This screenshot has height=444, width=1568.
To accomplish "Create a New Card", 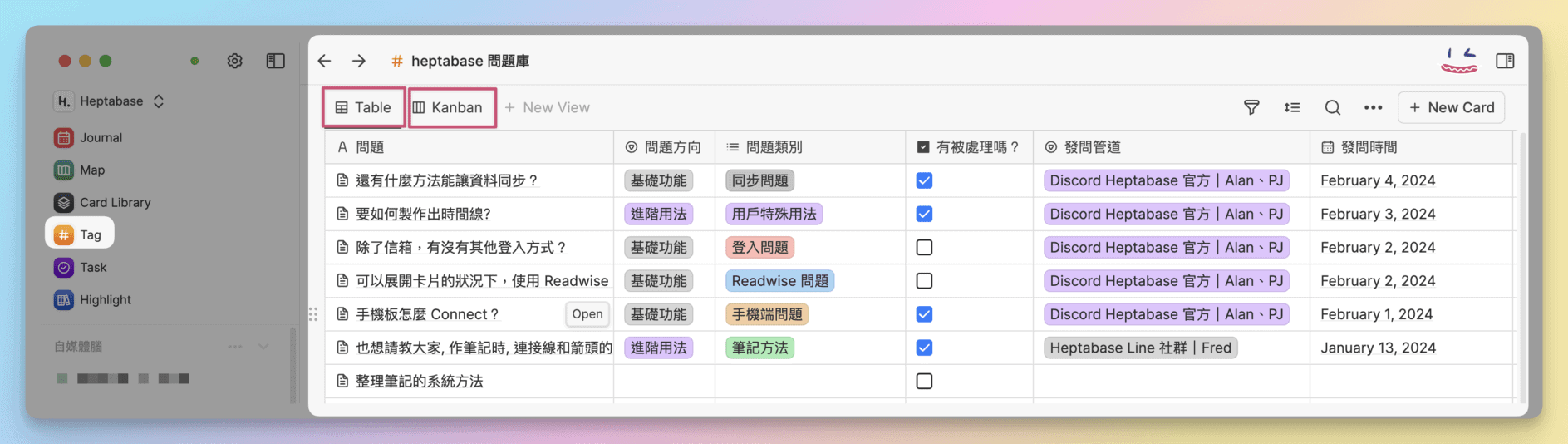I will point(1452,107).
